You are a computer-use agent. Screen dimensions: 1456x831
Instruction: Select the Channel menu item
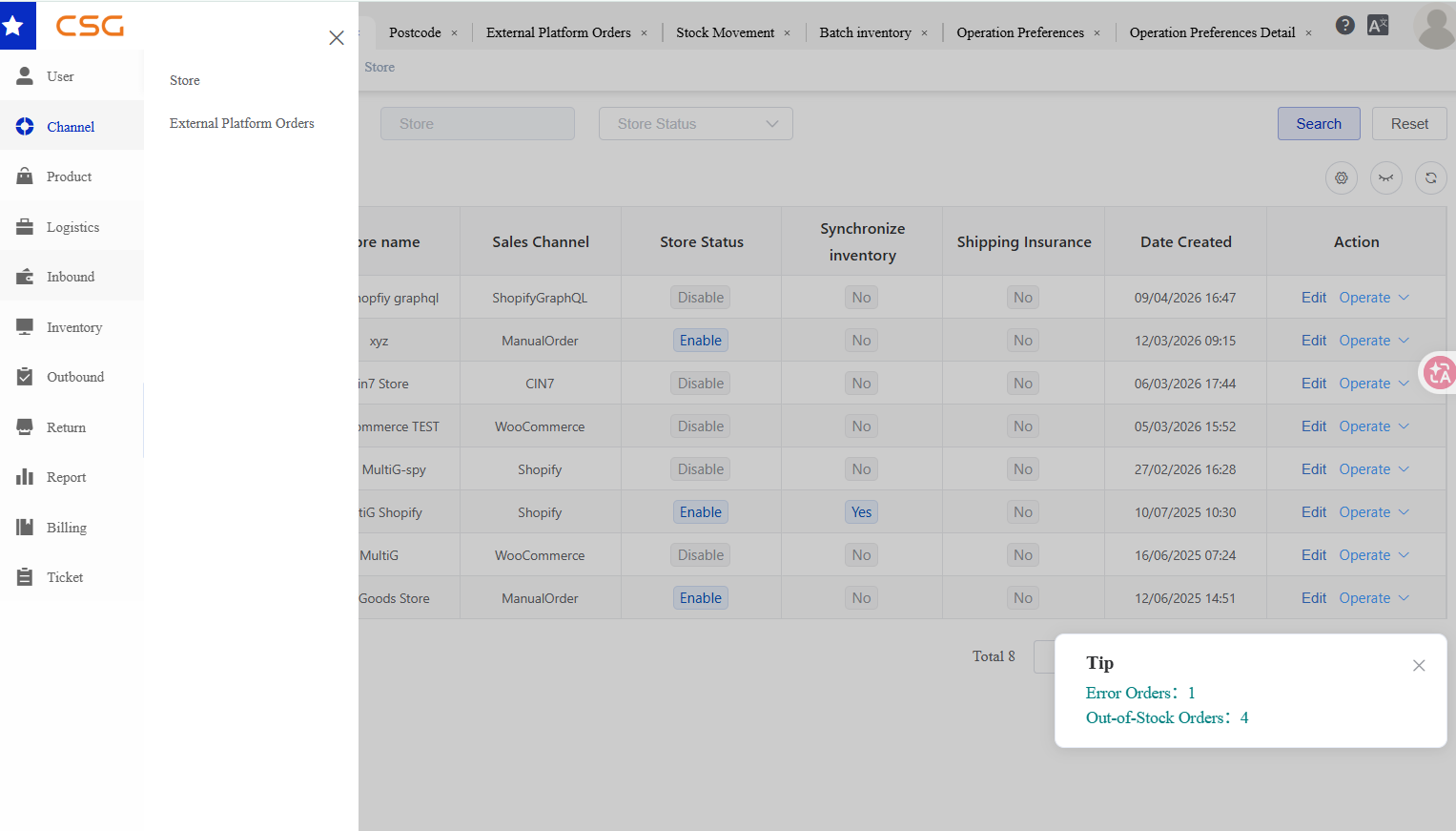[72, 127]
